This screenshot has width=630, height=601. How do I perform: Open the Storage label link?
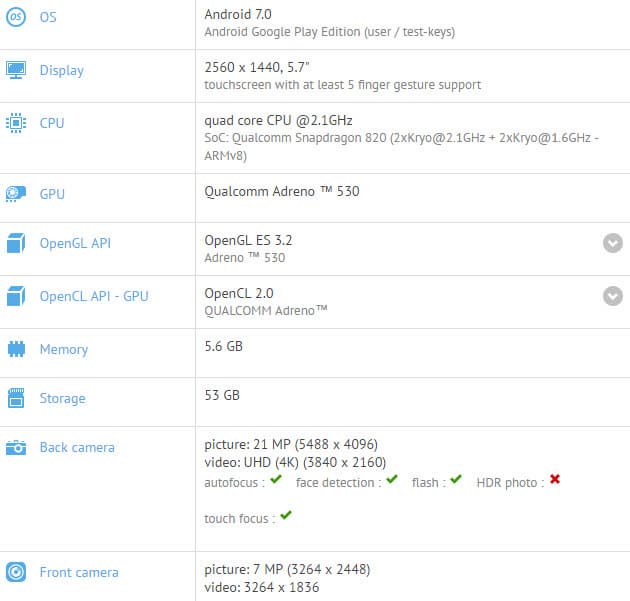click(63, 399)
